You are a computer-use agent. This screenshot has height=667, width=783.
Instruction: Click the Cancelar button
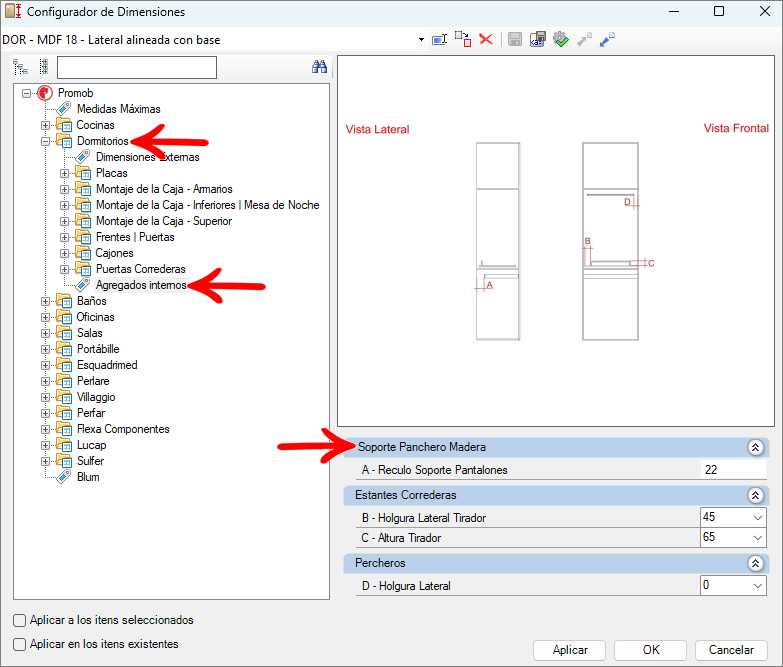tap(731, 650)
